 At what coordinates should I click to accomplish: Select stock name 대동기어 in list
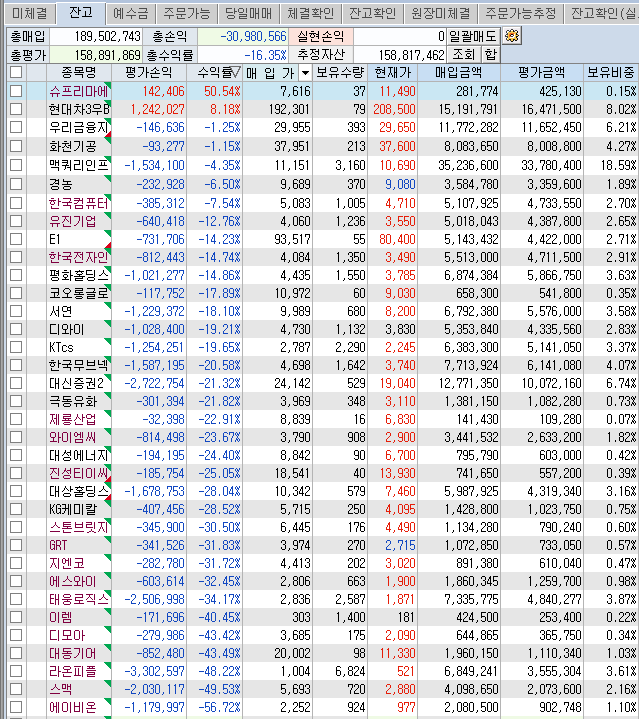(x=73, y=653)
